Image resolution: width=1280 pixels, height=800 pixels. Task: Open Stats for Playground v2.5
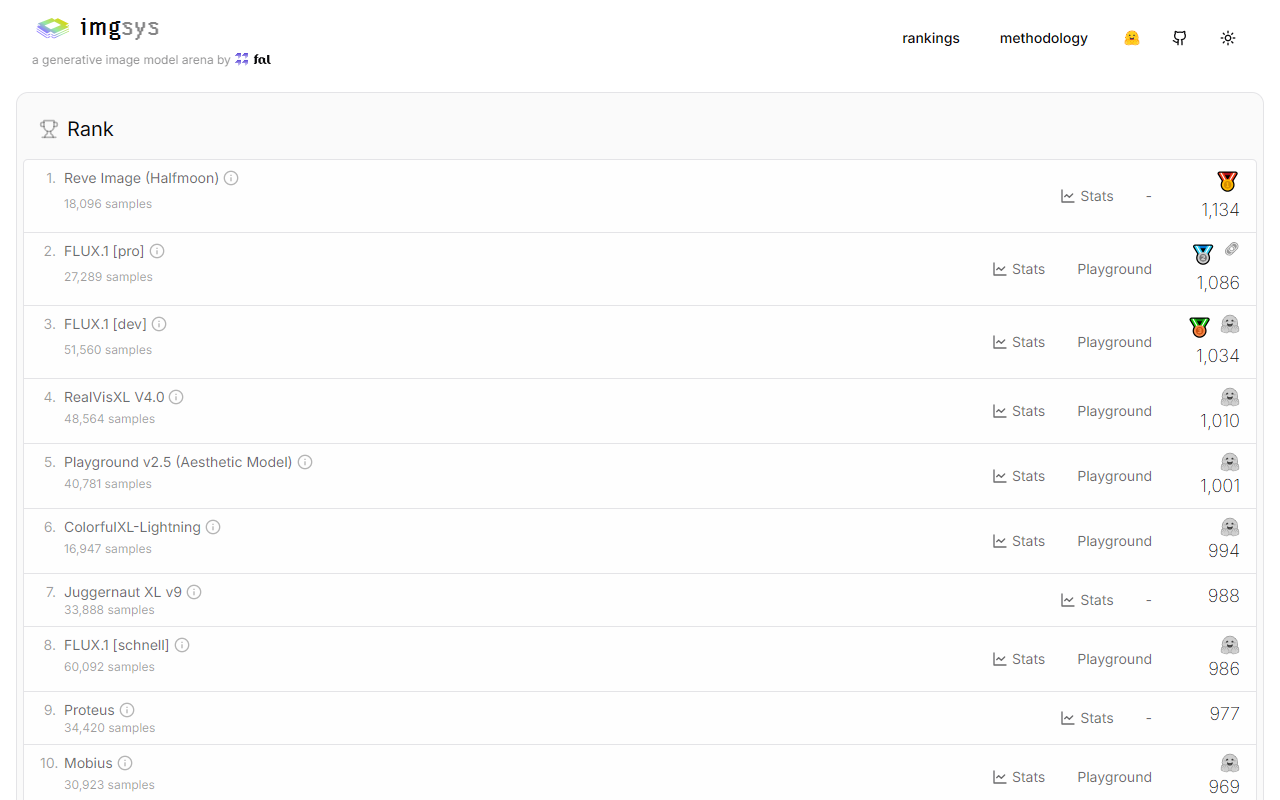point(1019,476)
